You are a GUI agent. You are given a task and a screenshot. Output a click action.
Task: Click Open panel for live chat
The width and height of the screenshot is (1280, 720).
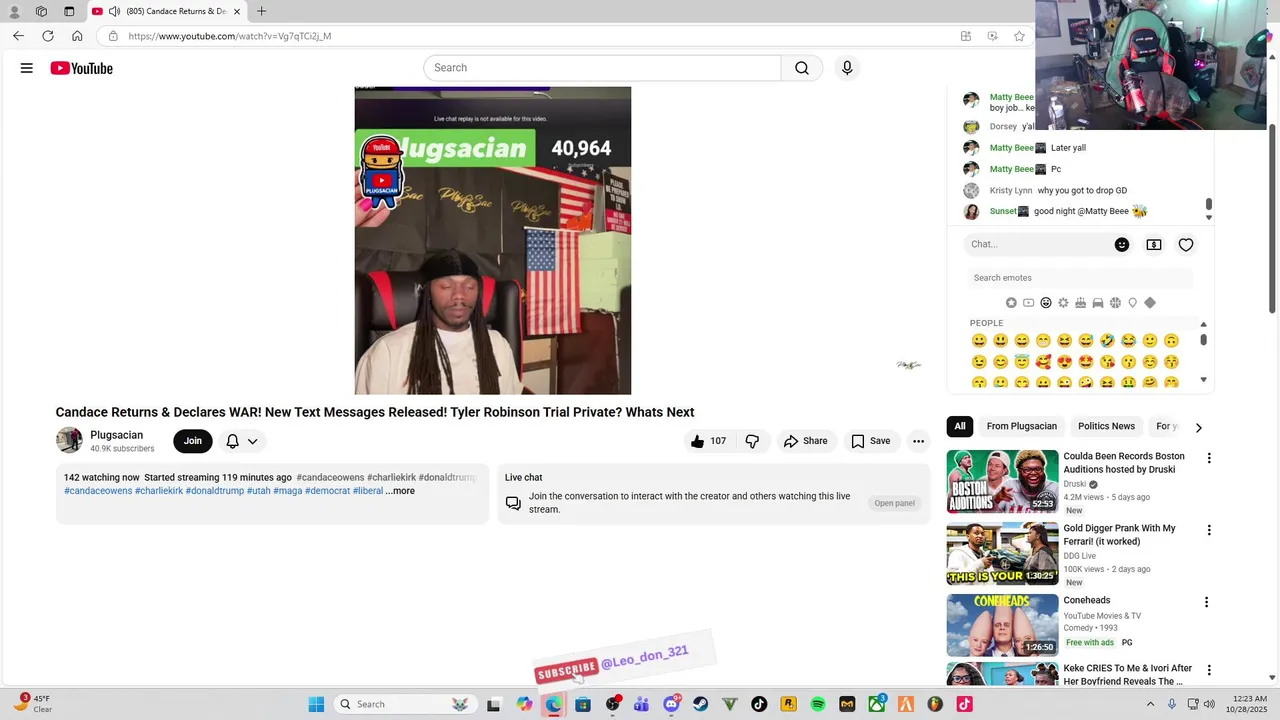coord(895,503)
